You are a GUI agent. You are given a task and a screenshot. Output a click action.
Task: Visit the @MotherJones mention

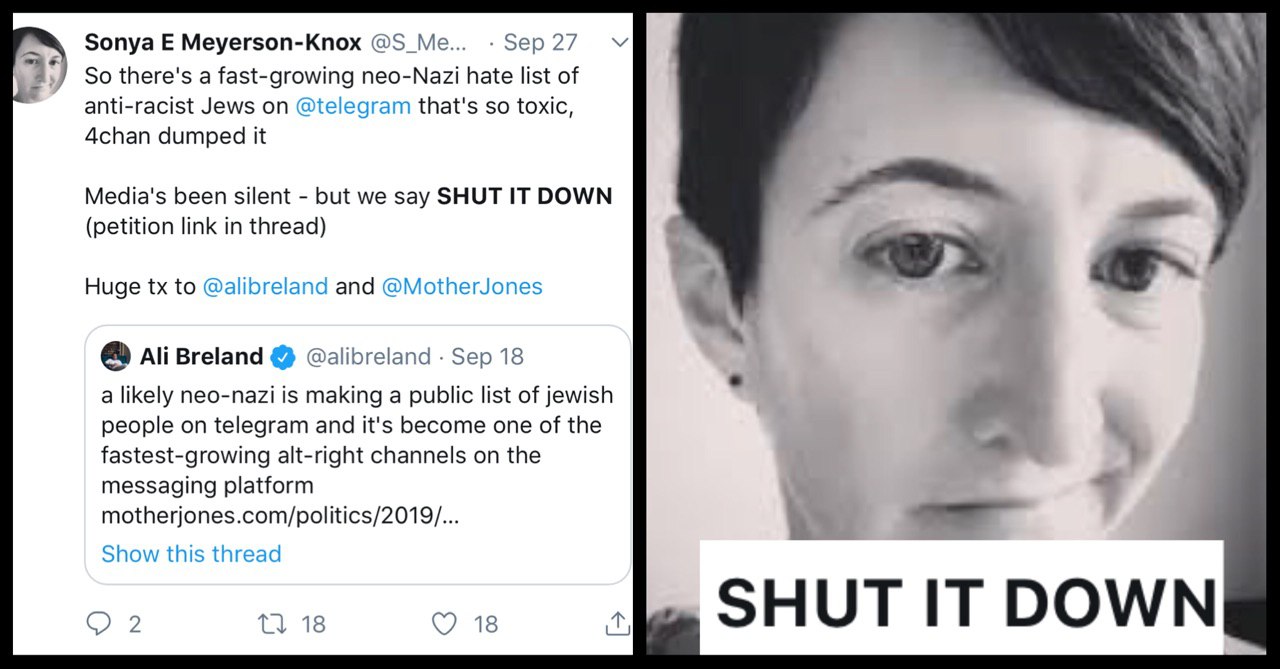462,287
